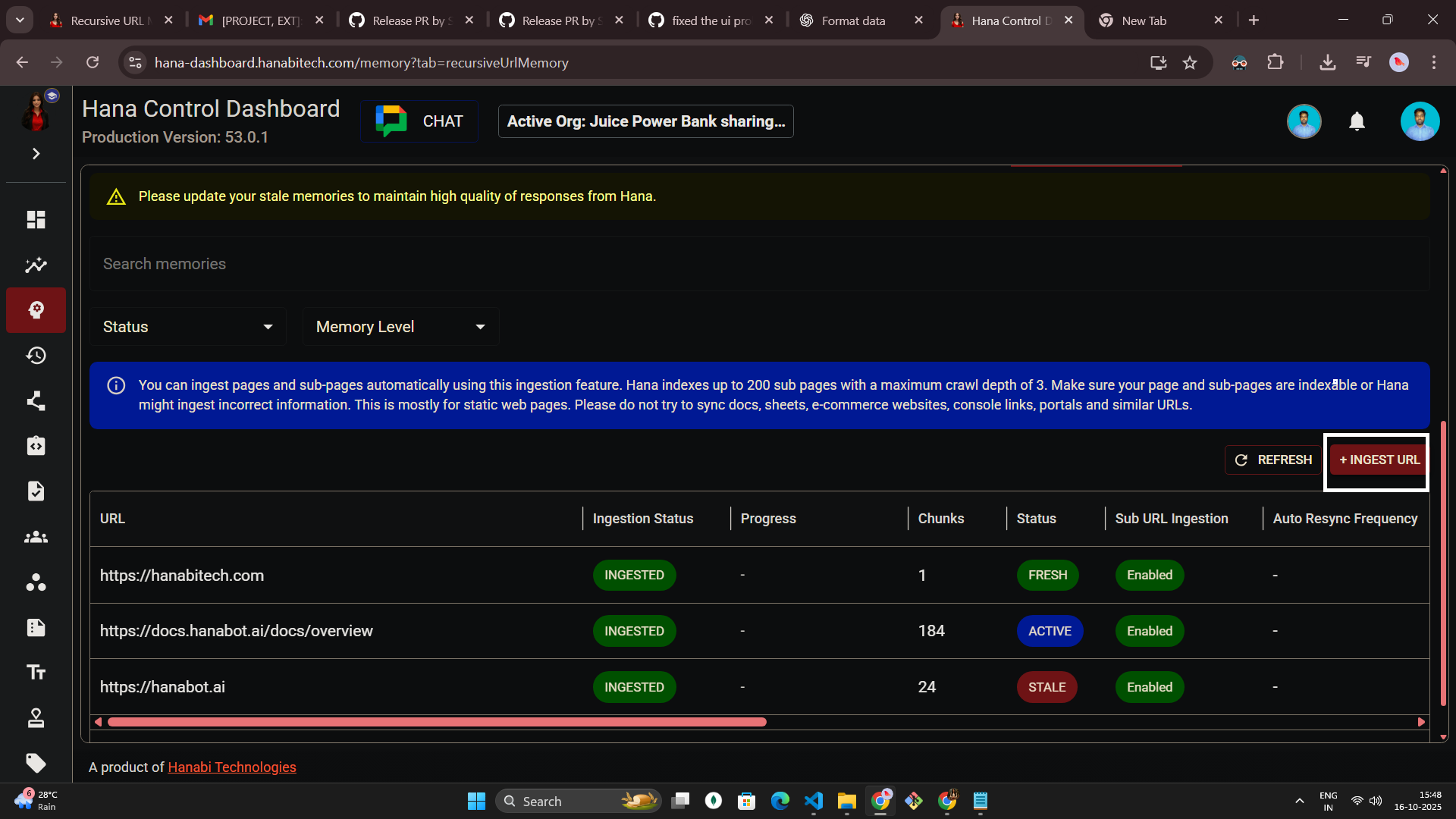
Task: Expand the sidebar with chevron arrow
Action: [x=36, y=154]
